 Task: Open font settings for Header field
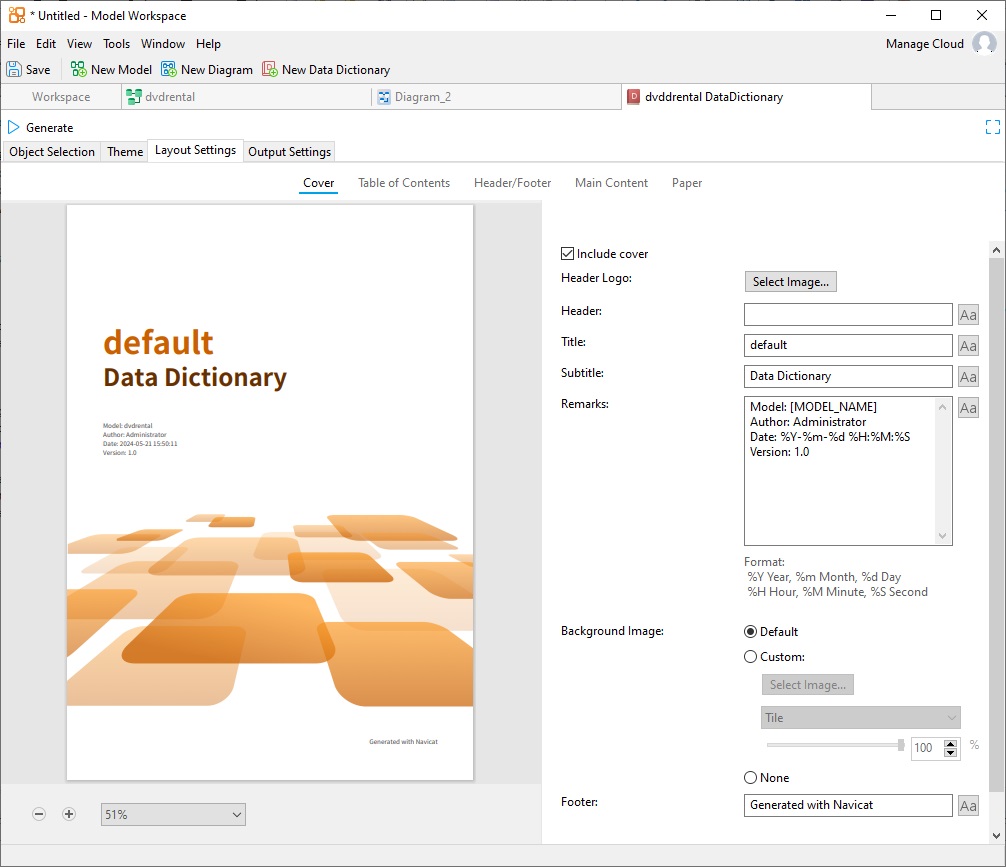(x=968, y=314)
